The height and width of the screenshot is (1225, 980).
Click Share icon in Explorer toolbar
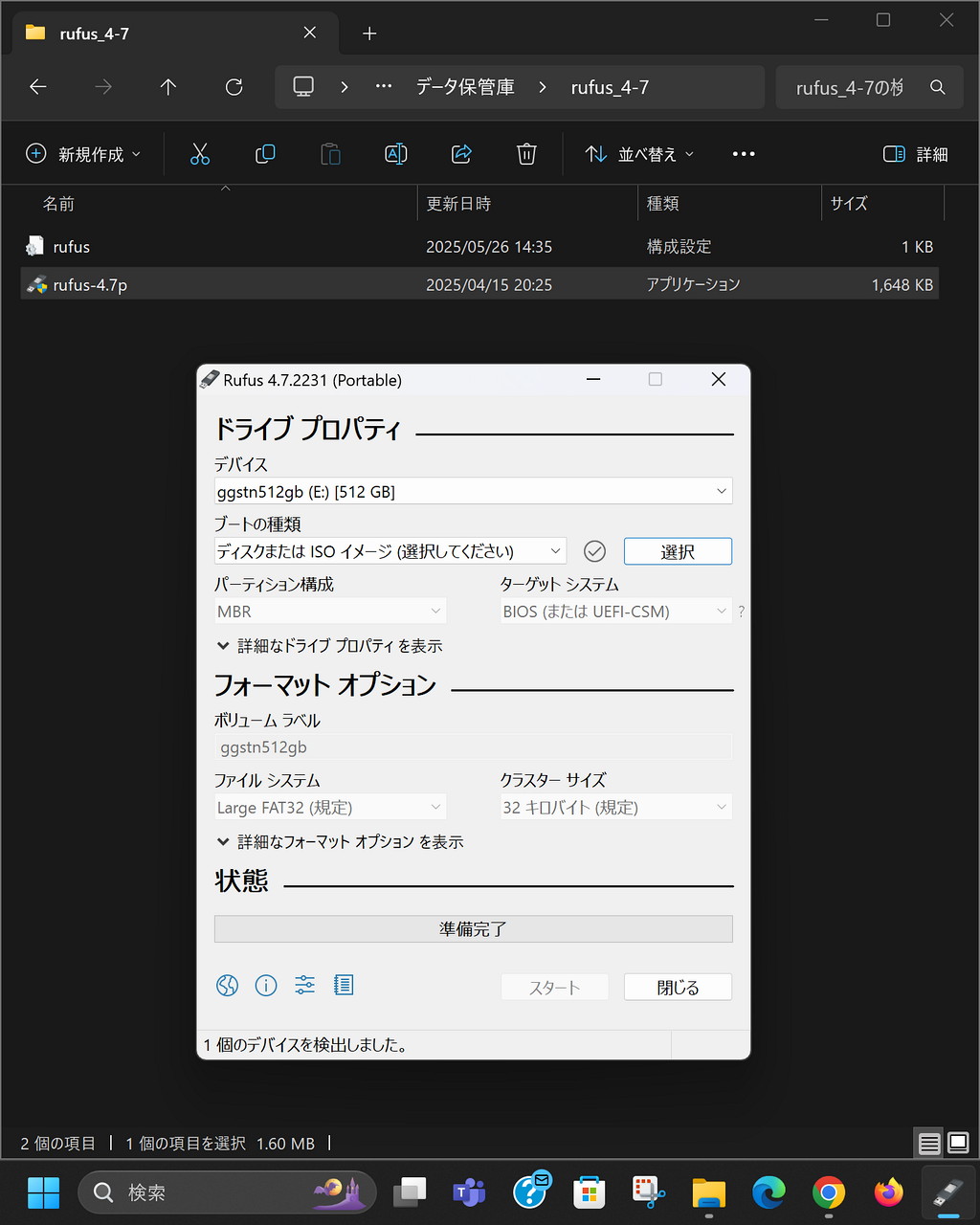[461, 154]
